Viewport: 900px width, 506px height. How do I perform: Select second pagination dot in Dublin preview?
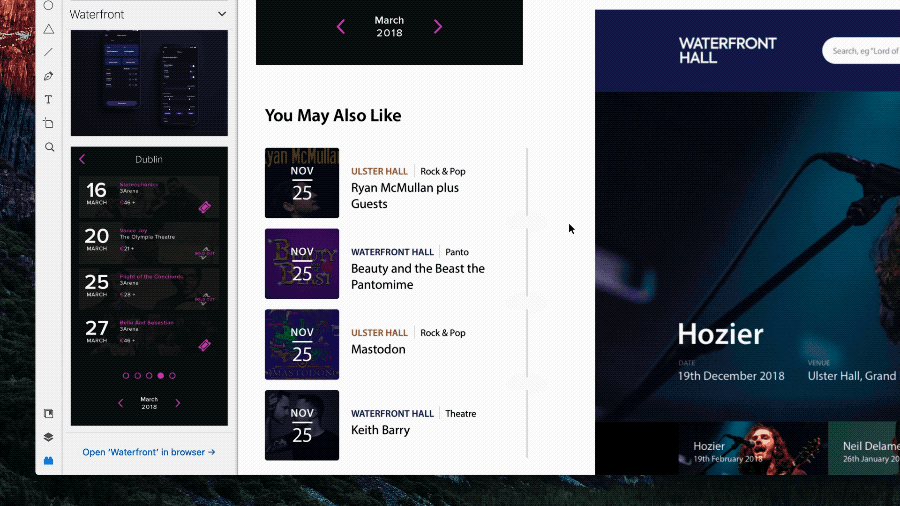click(137, 376)
